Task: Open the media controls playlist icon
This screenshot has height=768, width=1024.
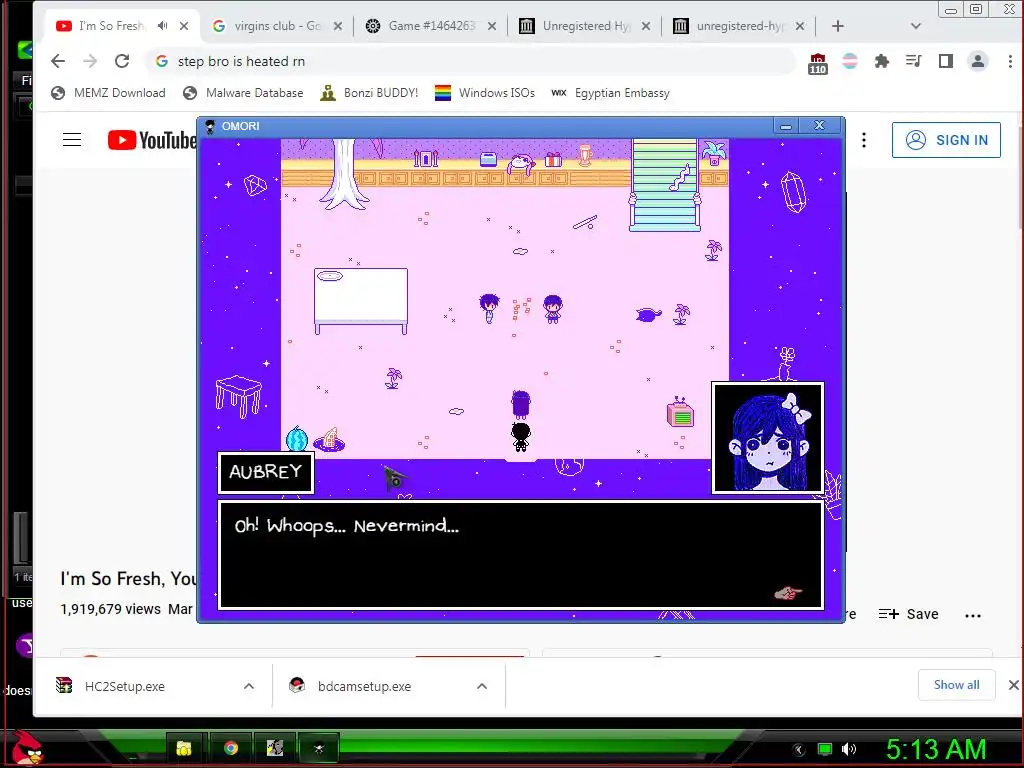Action: point(914,61)
